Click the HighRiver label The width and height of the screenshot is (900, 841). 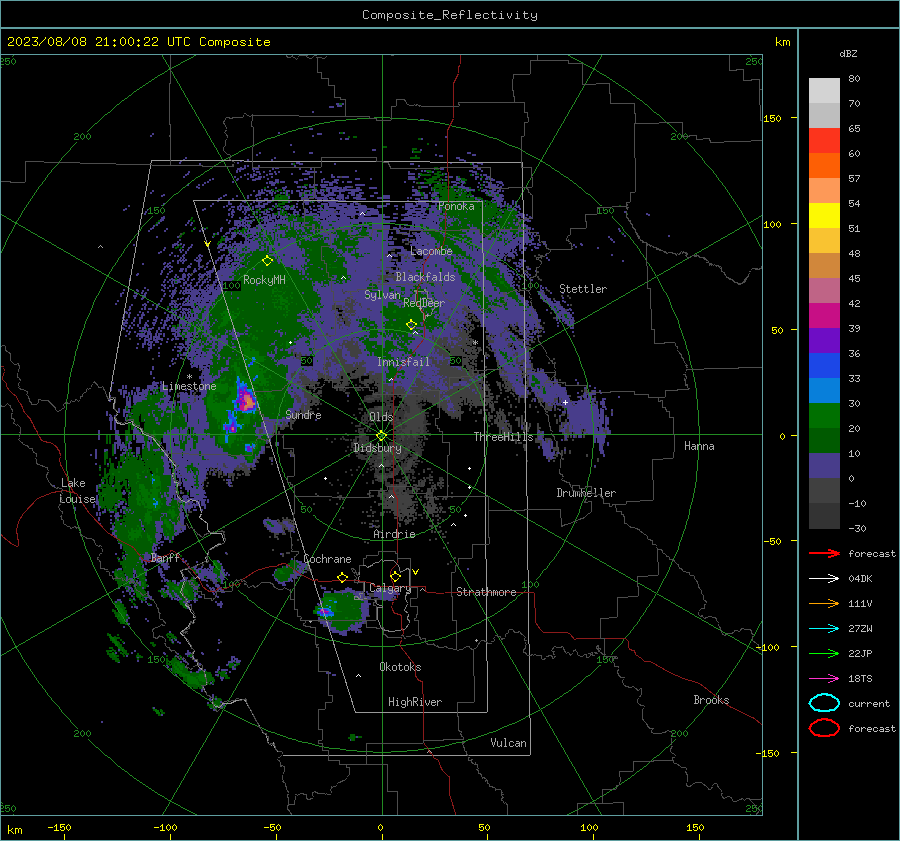click(415, 702)
